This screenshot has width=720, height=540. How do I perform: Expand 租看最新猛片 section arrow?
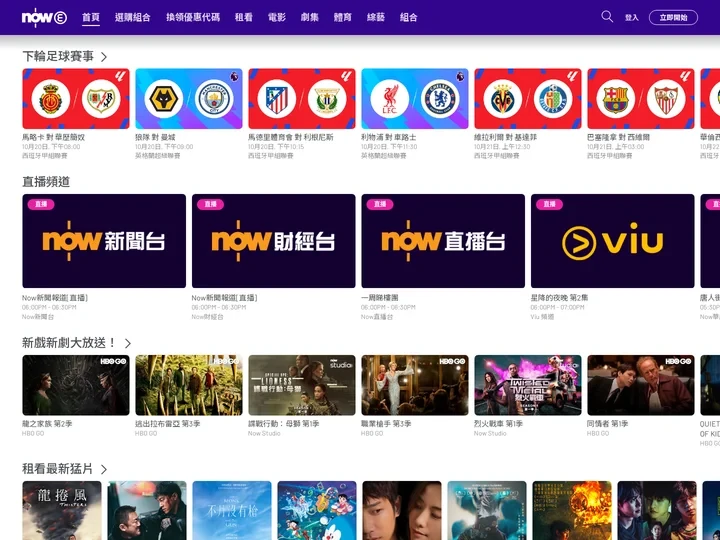[x=104, y=469]
